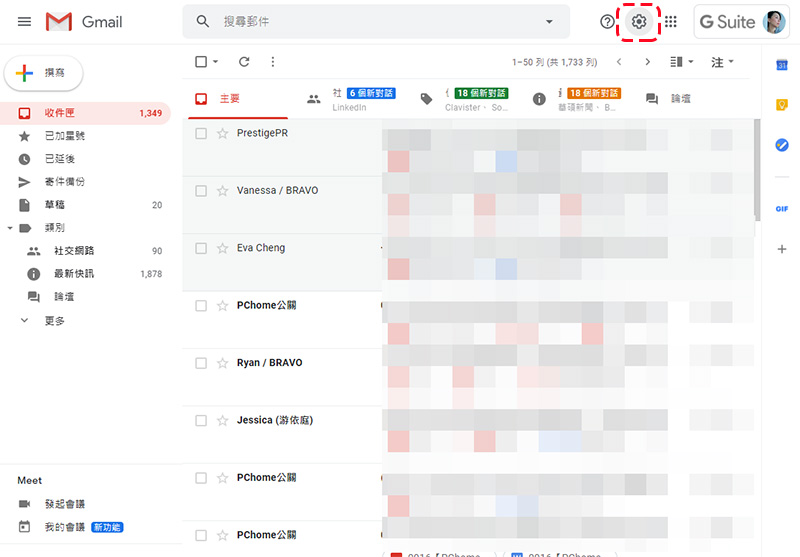Select the Eva Cheng email checkbox

click(201, 249)
